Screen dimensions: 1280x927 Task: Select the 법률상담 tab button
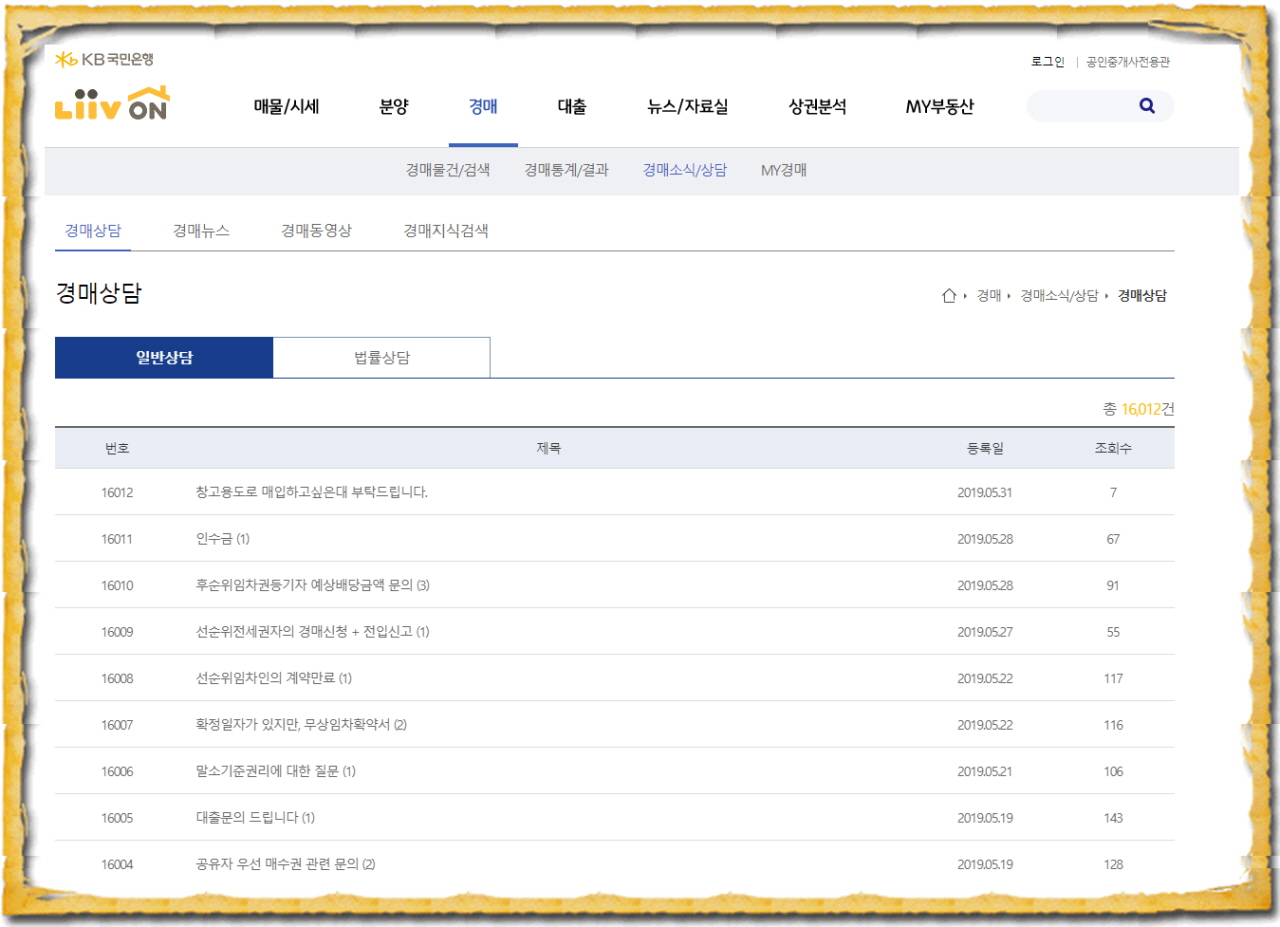tap(382, 358)
